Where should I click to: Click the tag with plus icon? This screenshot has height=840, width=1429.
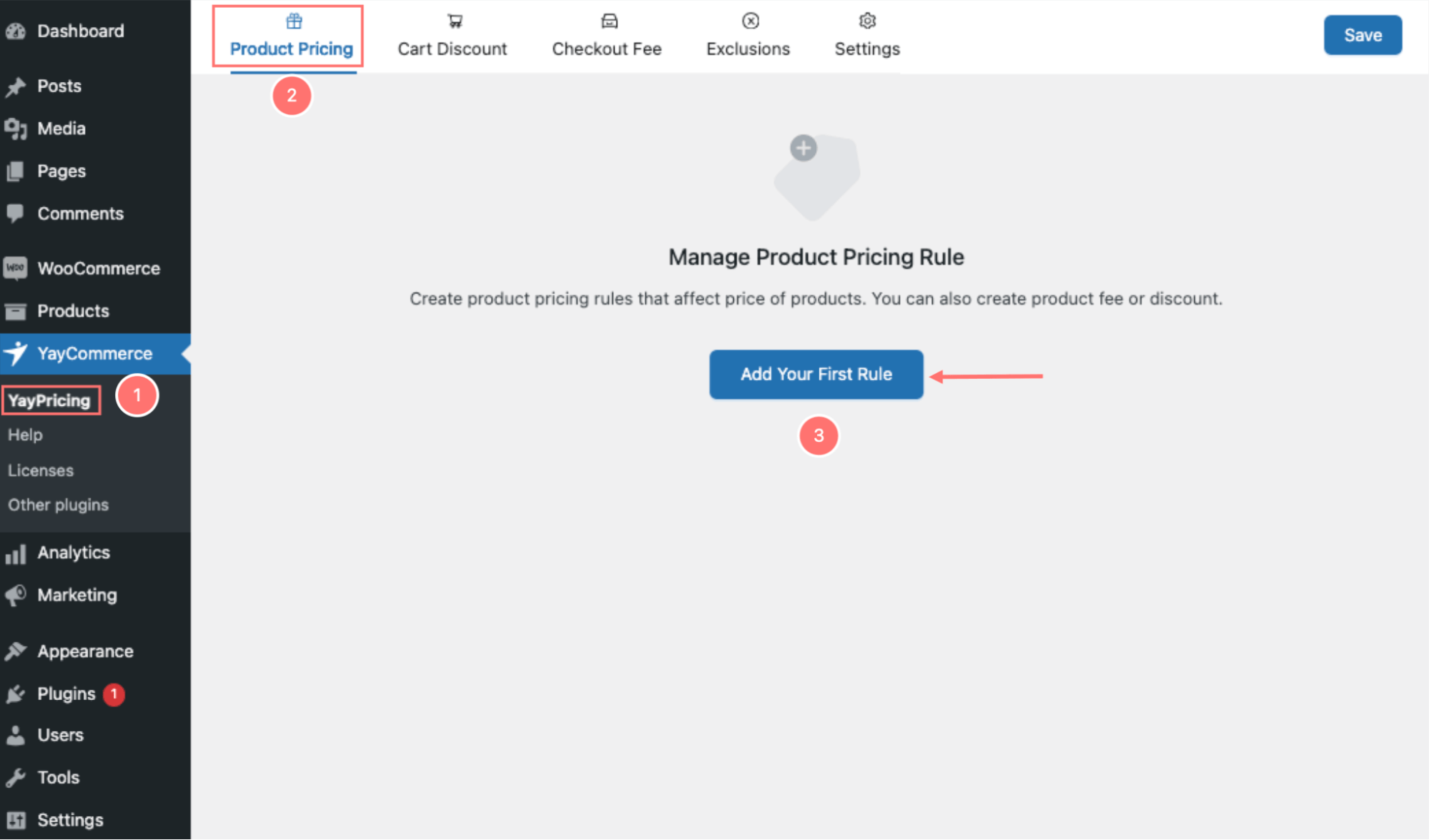pos(816,177)
